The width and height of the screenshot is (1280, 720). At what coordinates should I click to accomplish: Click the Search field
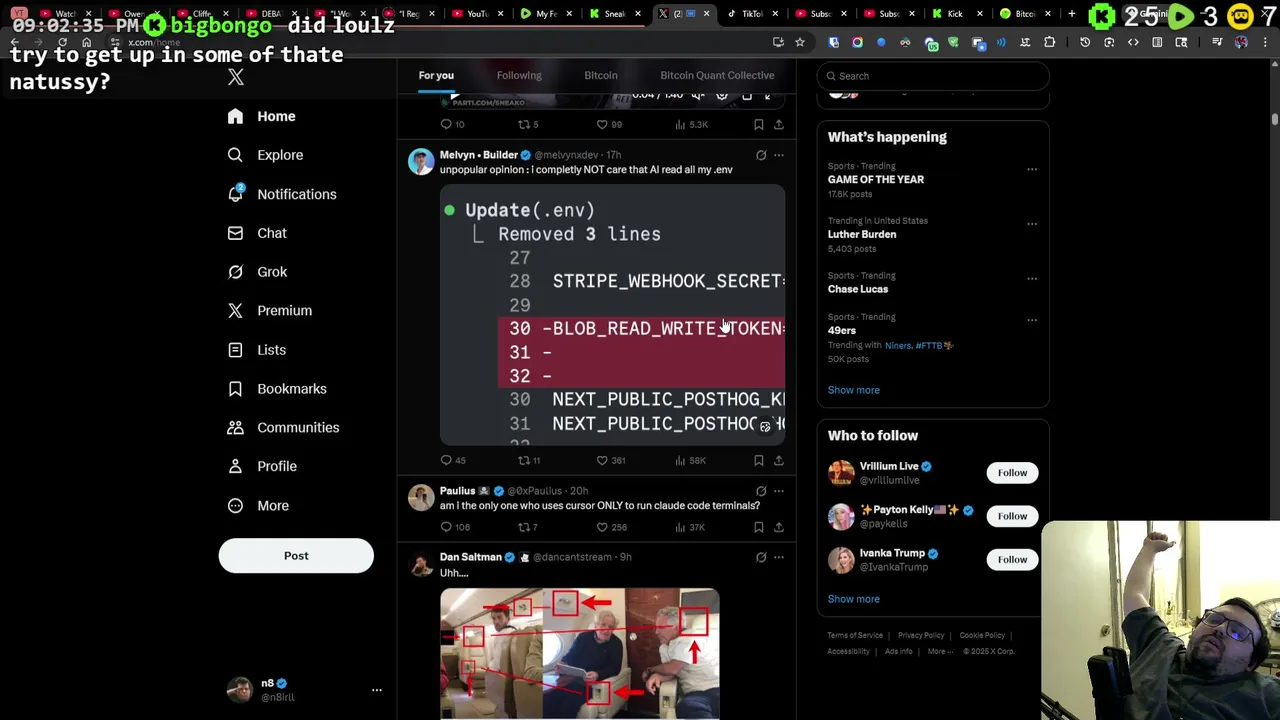(x=933, y=76)
